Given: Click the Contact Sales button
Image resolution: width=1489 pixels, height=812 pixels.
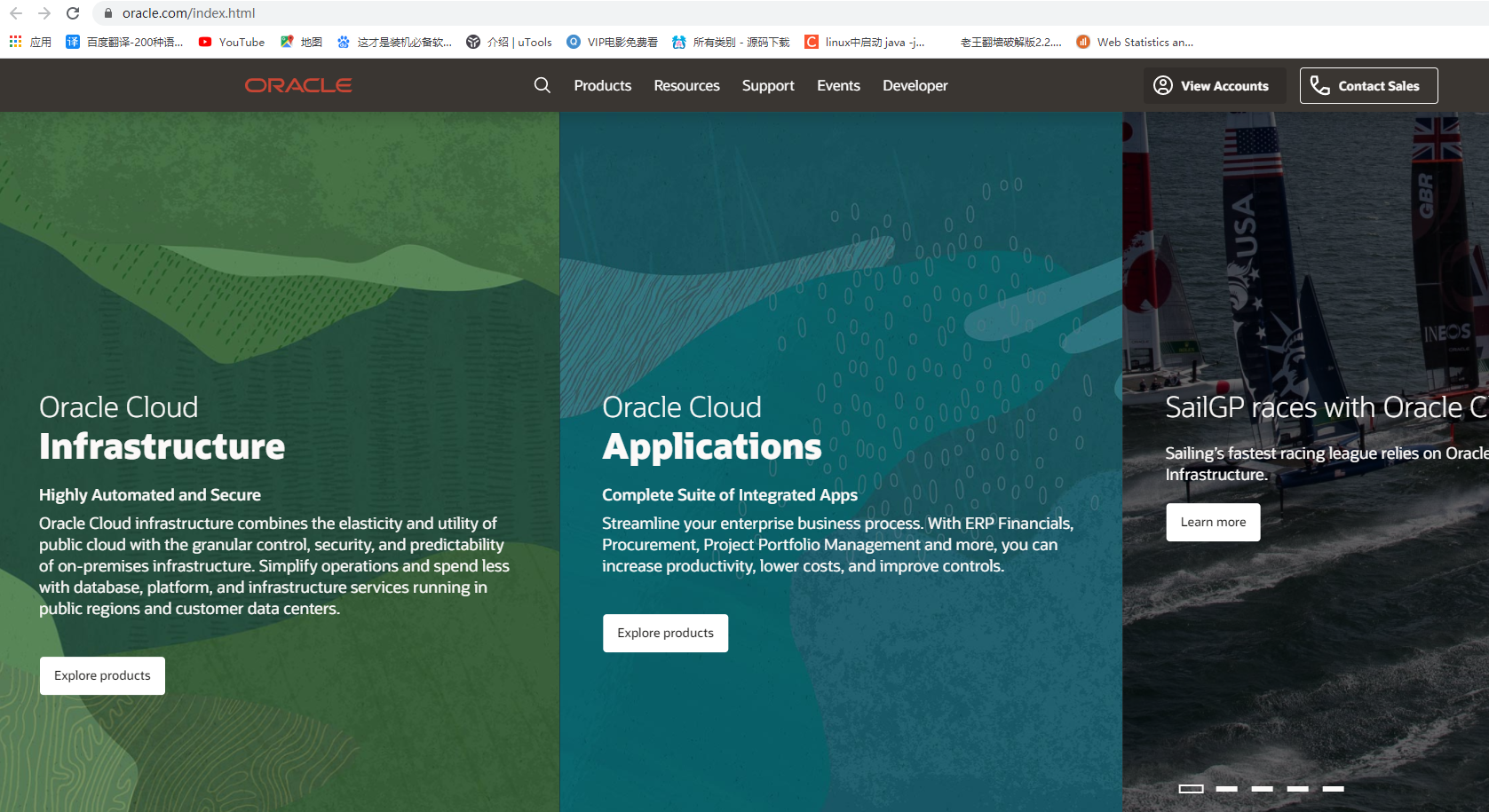Looking at the screenshot, I should click(x=1369, y=85).
